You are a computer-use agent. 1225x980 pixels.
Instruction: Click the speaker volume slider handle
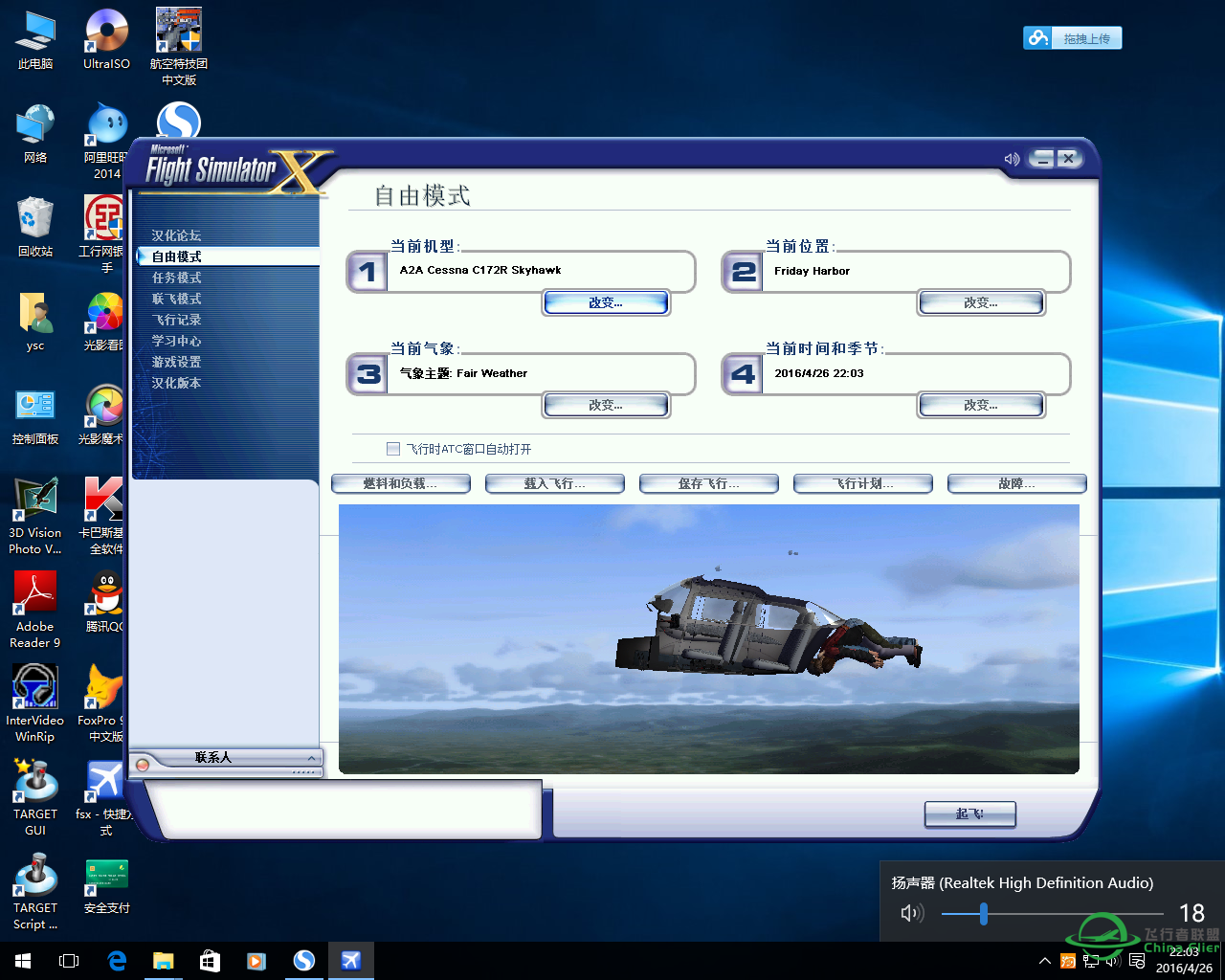pos(983,914)
